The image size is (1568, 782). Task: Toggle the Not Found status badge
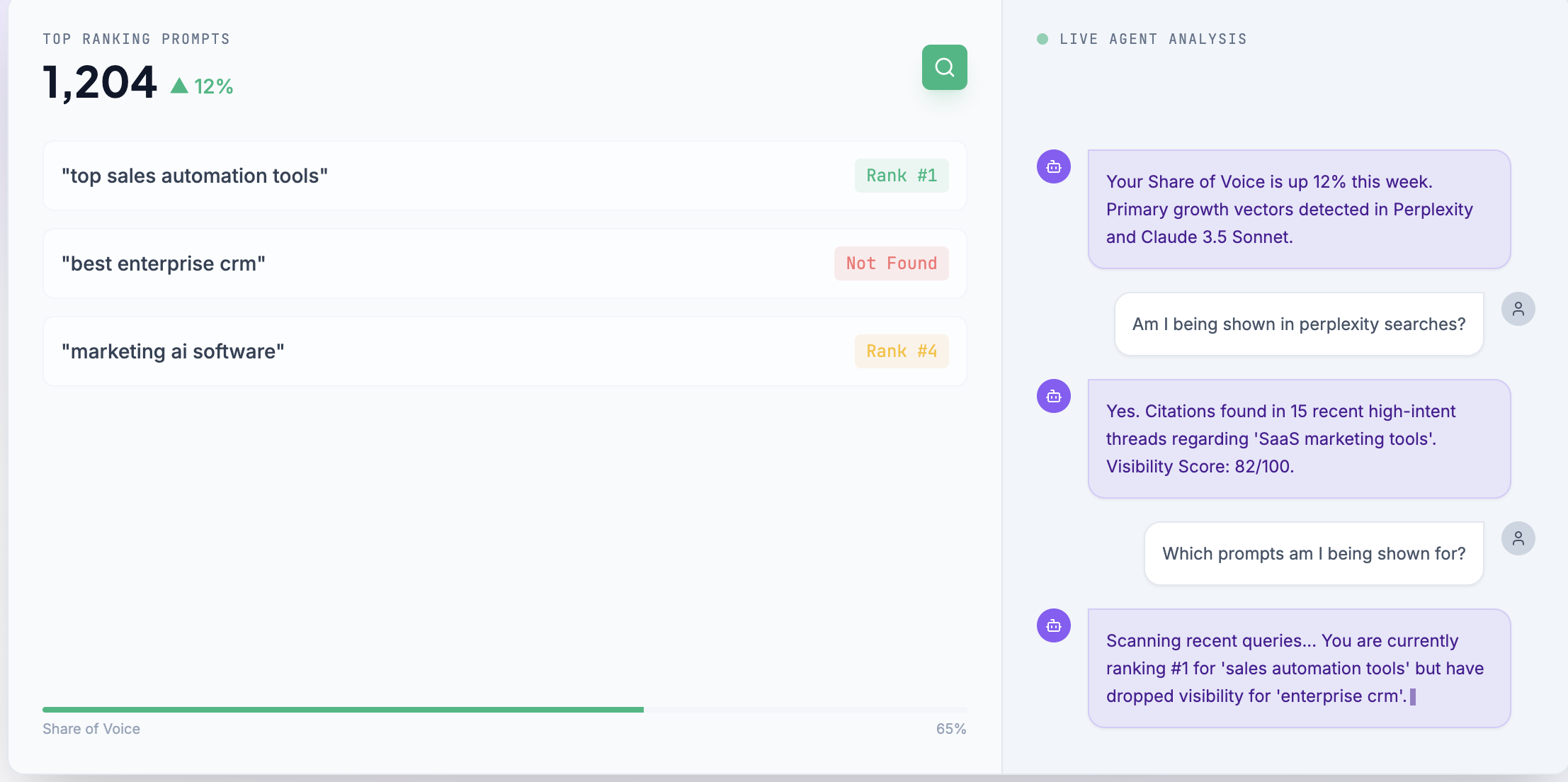pos(891,263)
